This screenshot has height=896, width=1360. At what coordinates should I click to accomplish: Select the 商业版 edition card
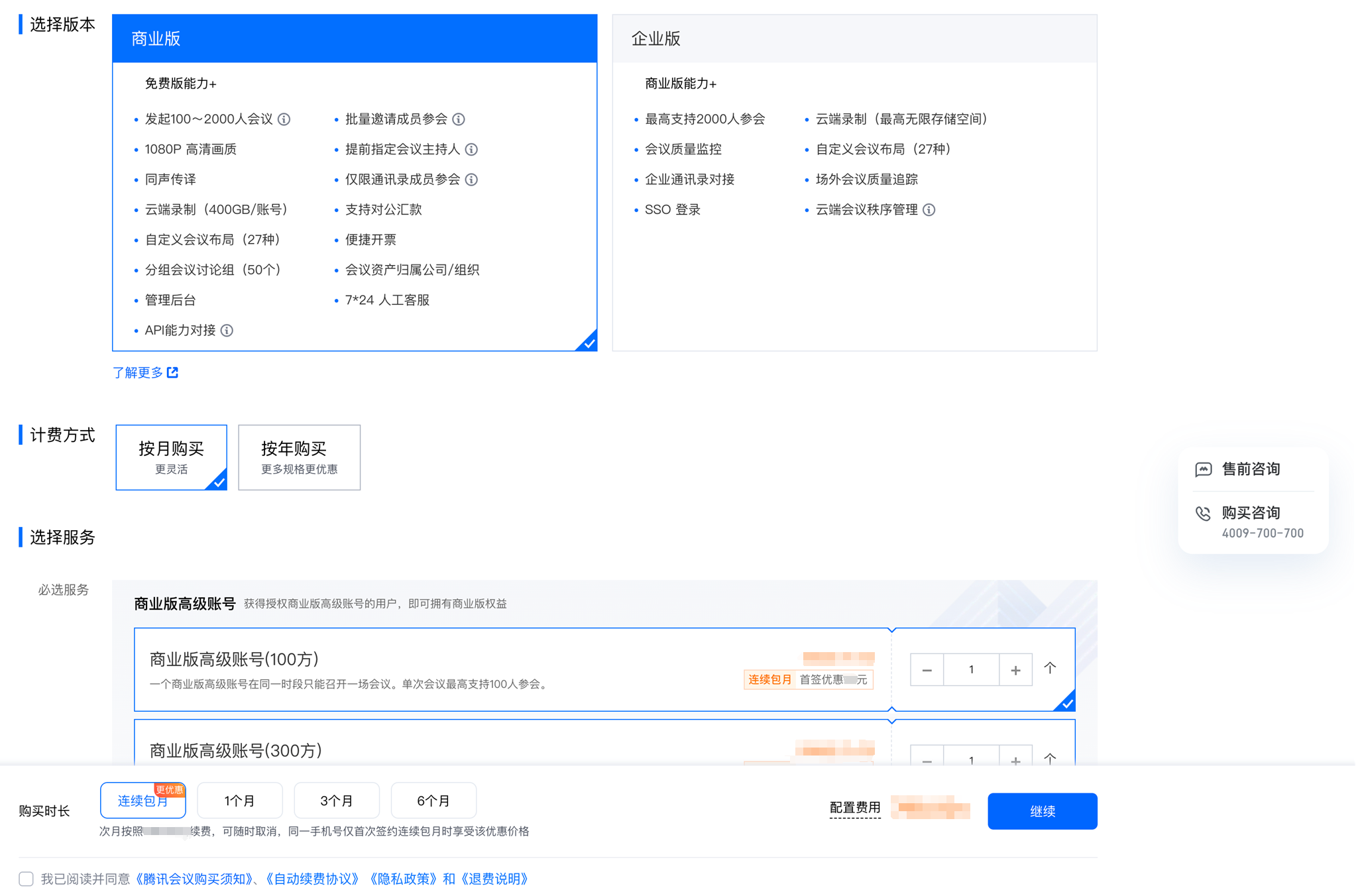(355, 183)
